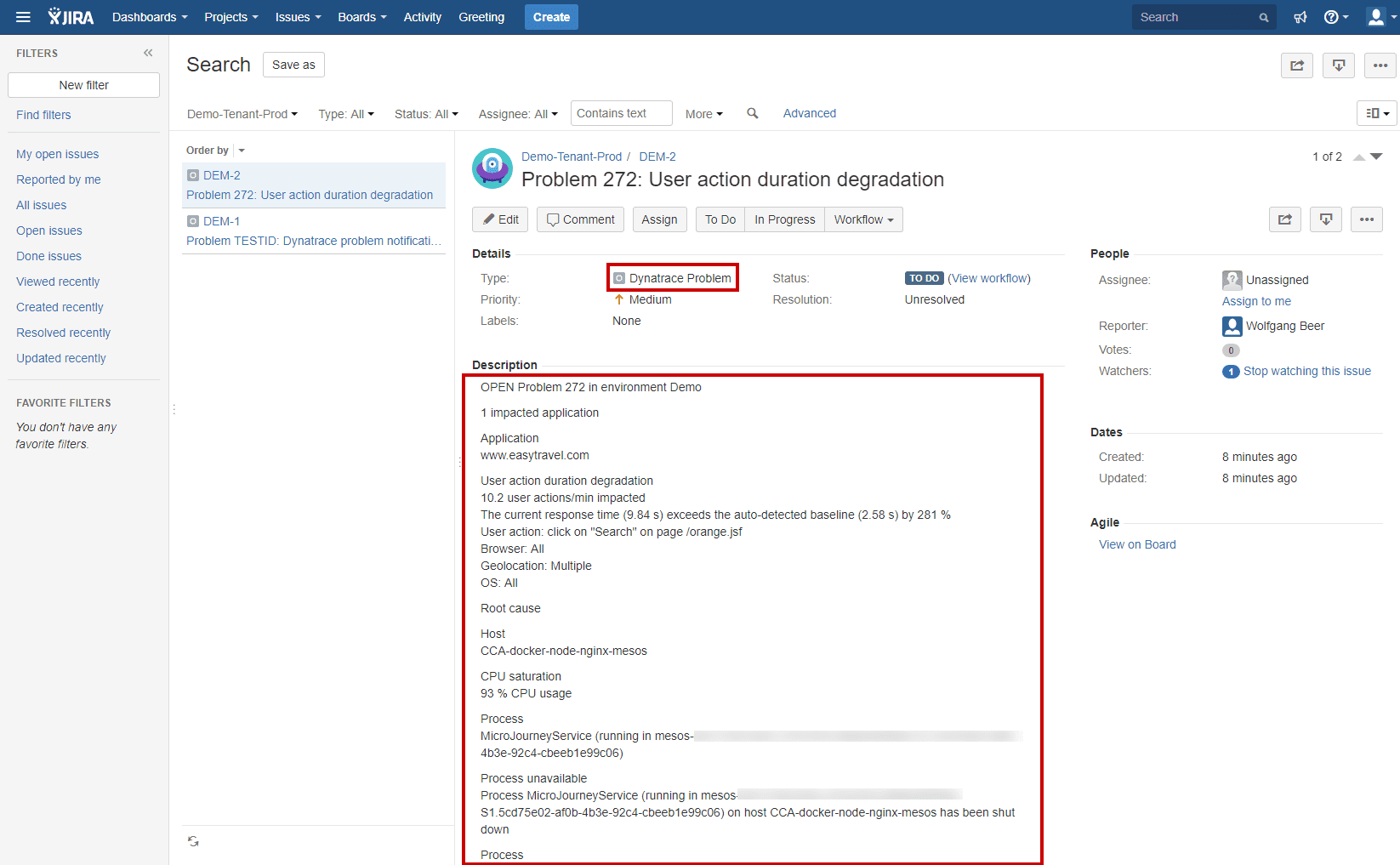Screen dimensions: 1400x865
Task: Transition issue to In Progress
Action: 785,219
